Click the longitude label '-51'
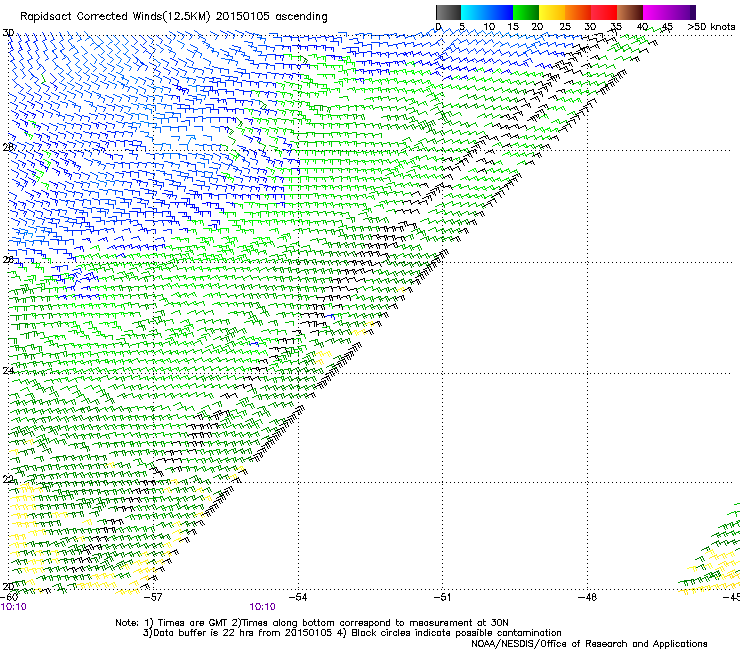 tap(442, 597)
